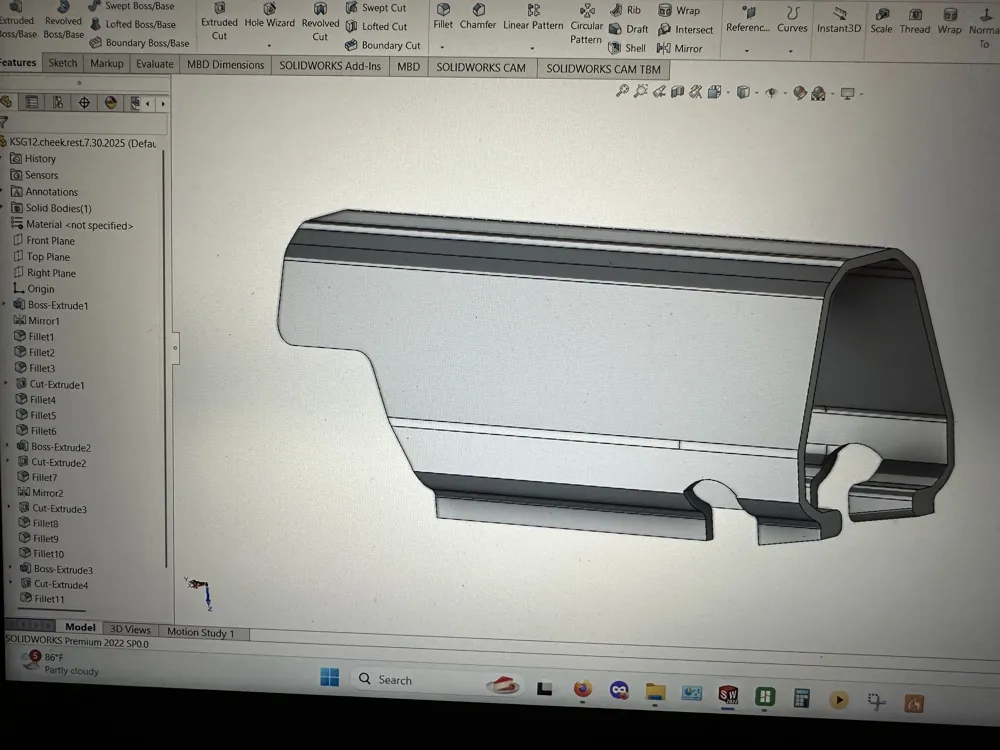Open the Appearances color sphere tab
Viewport: 1000px width, 750px height.
click(111, 103)
